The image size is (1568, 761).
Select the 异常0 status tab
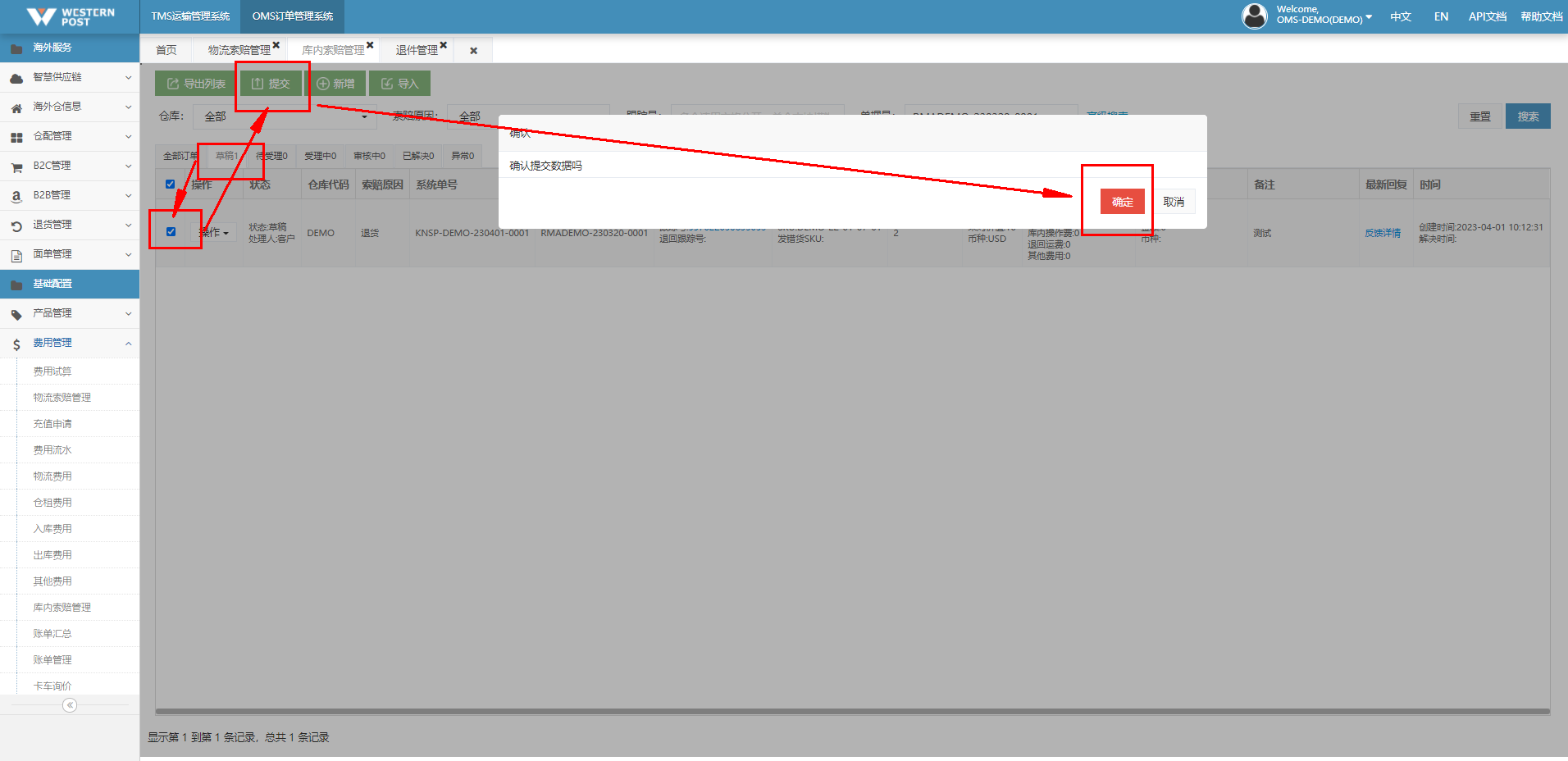[x=463, y=156]
